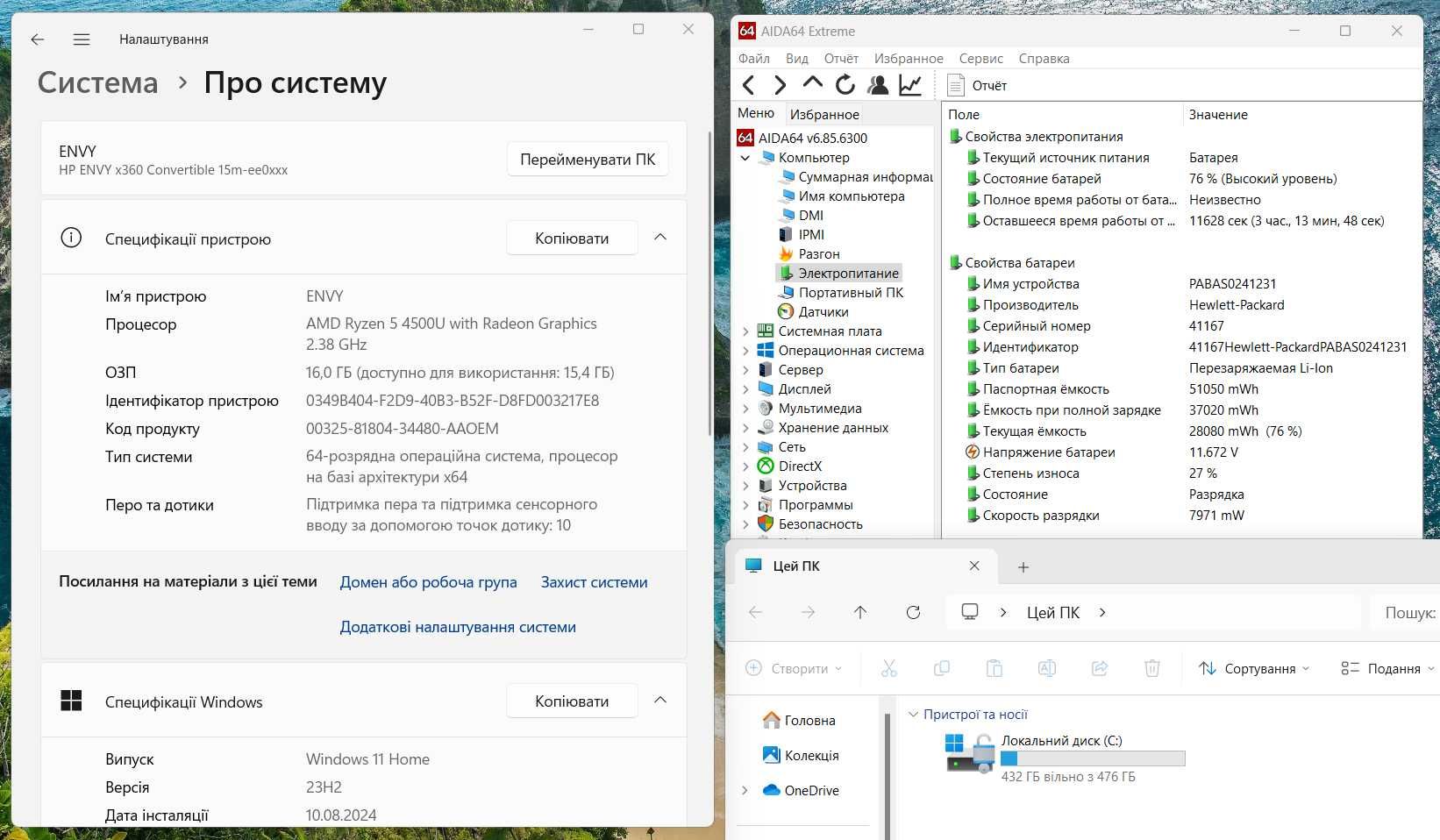Open the Справка menu in AIDA64
The width and height of the screenshot is (1440, 840).
(x=1044, y=59)
